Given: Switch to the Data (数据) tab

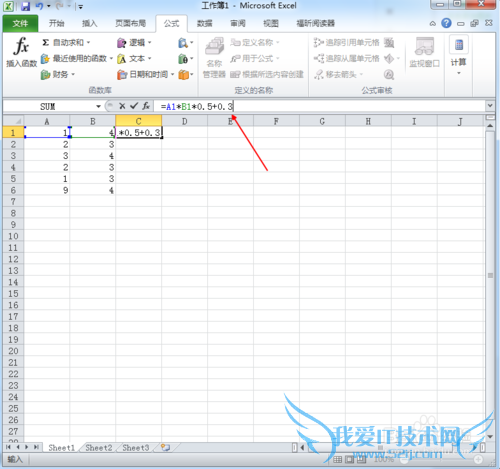Looking at the screenshot, I should 204,23.
